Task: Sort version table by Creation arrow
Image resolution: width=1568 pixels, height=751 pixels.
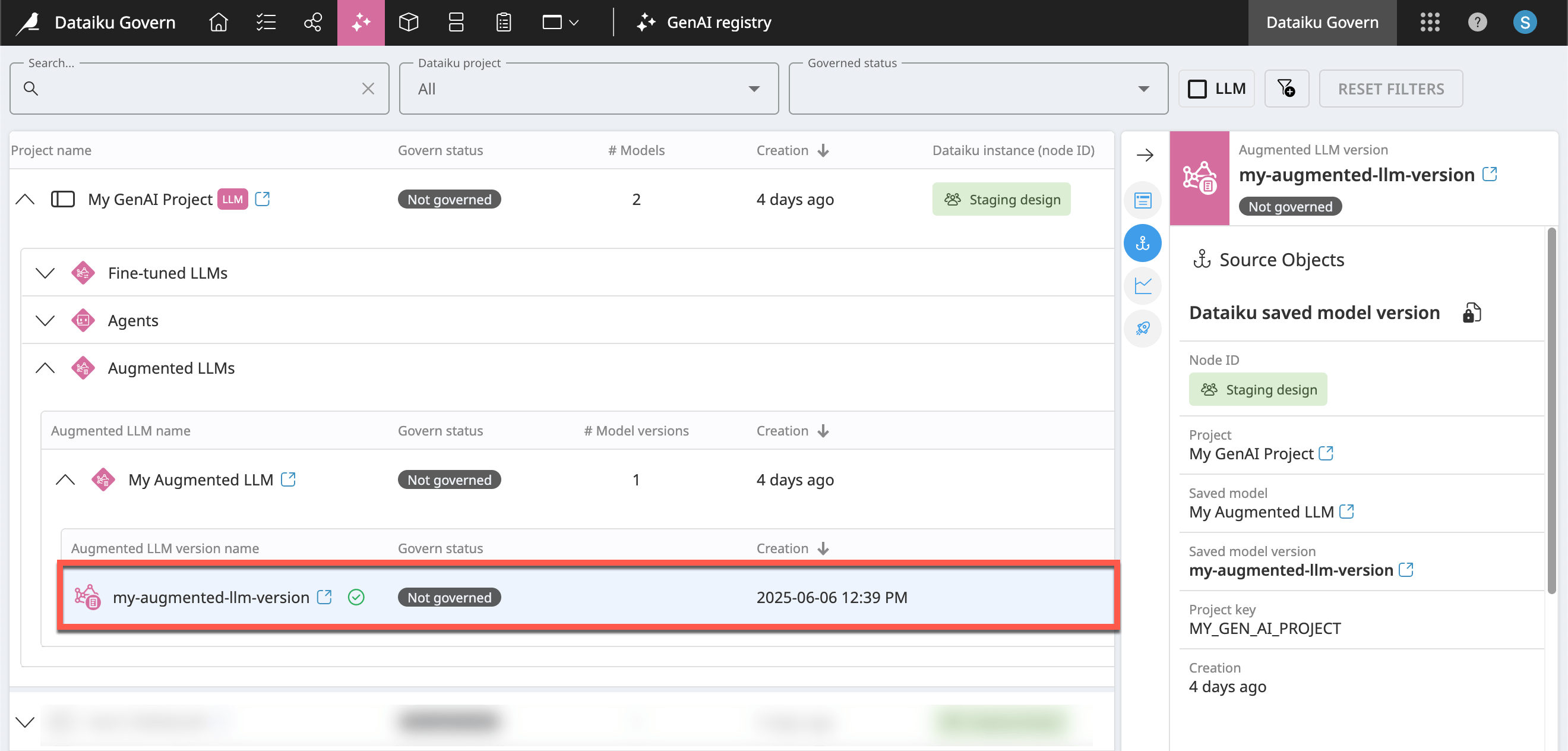Action: pos(823,549)
